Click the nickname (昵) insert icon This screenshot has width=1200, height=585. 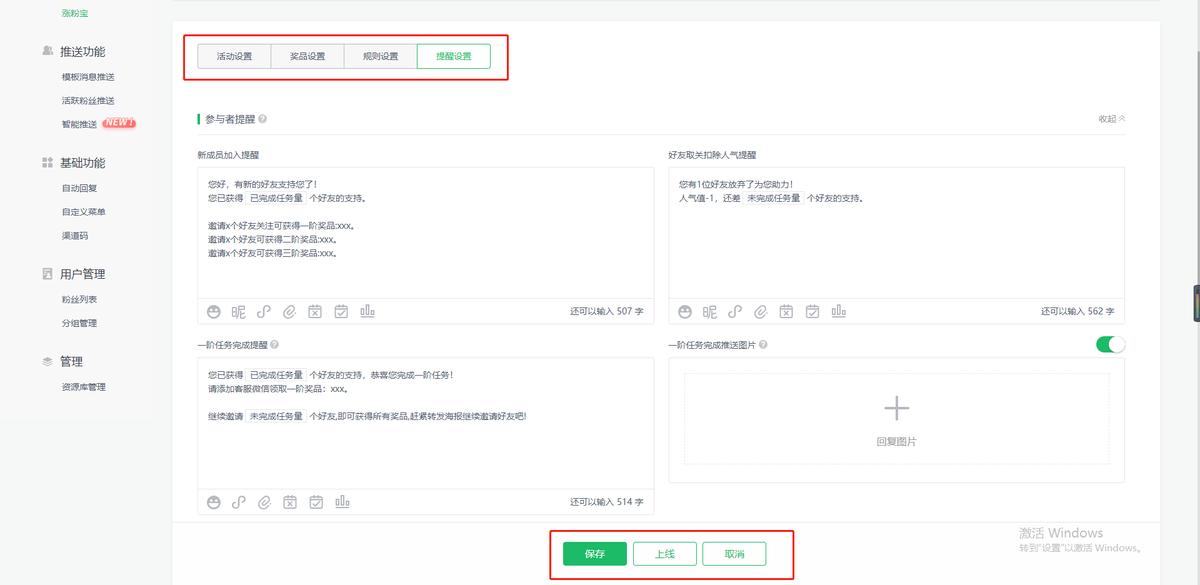click(240, 311)
